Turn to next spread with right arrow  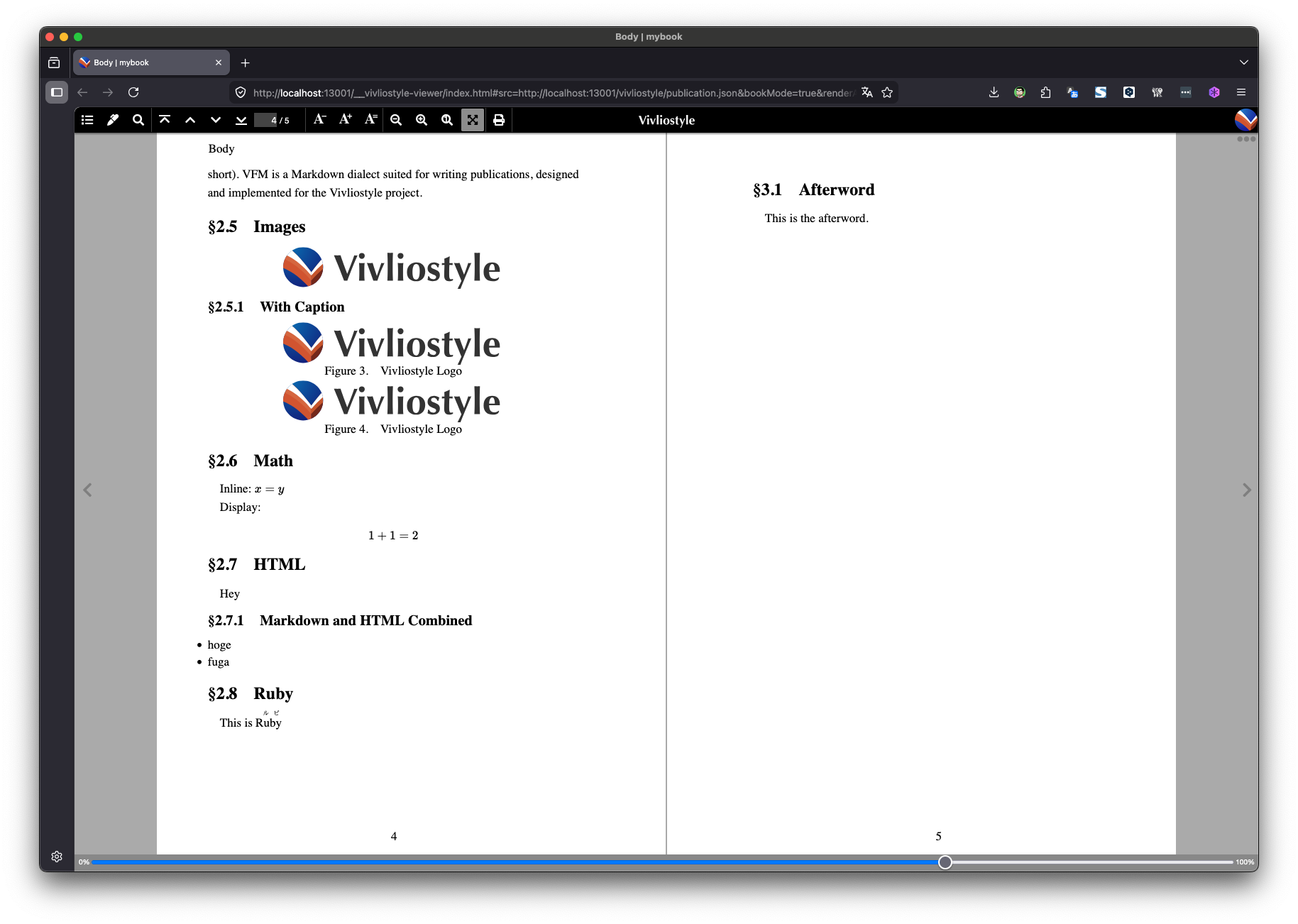coord(1246,490)
